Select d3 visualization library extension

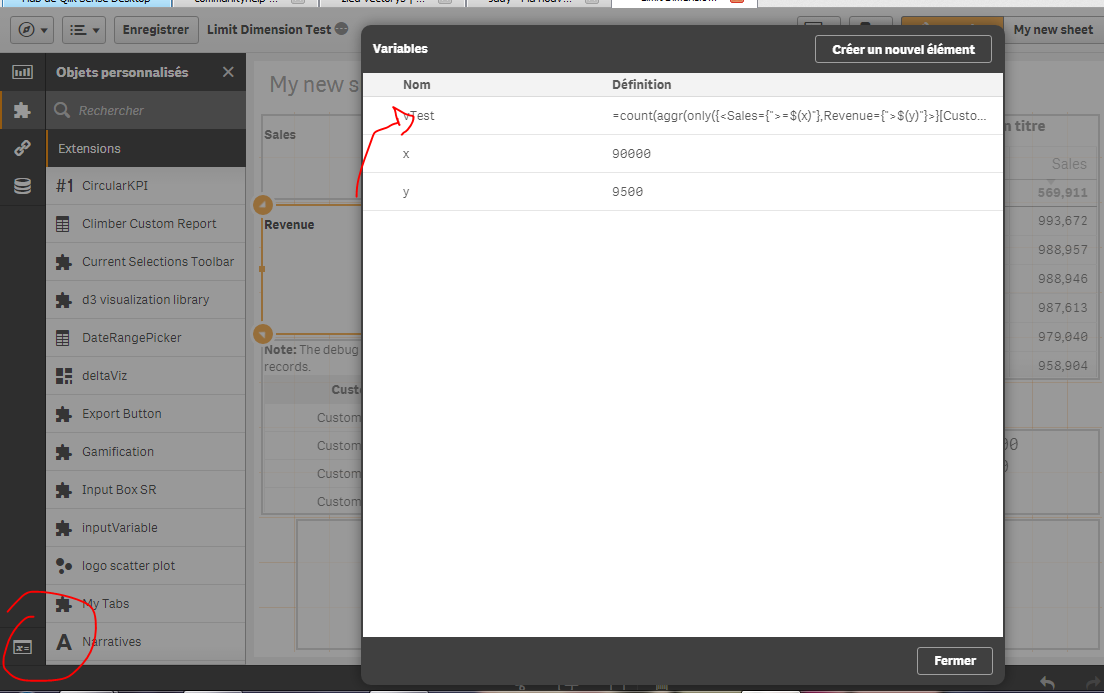146,300
